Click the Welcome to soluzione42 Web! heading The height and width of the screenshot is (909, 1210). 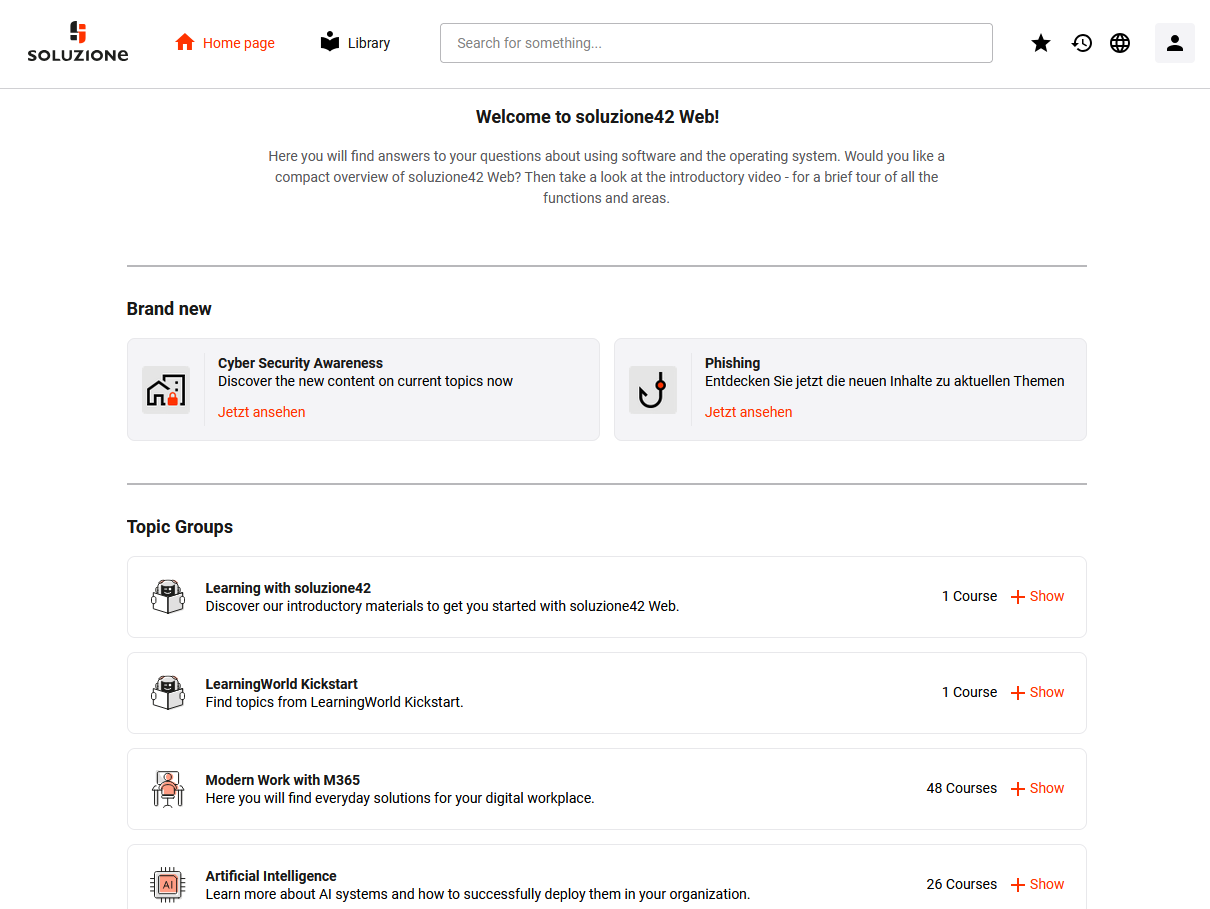click(x=598, y=117)
